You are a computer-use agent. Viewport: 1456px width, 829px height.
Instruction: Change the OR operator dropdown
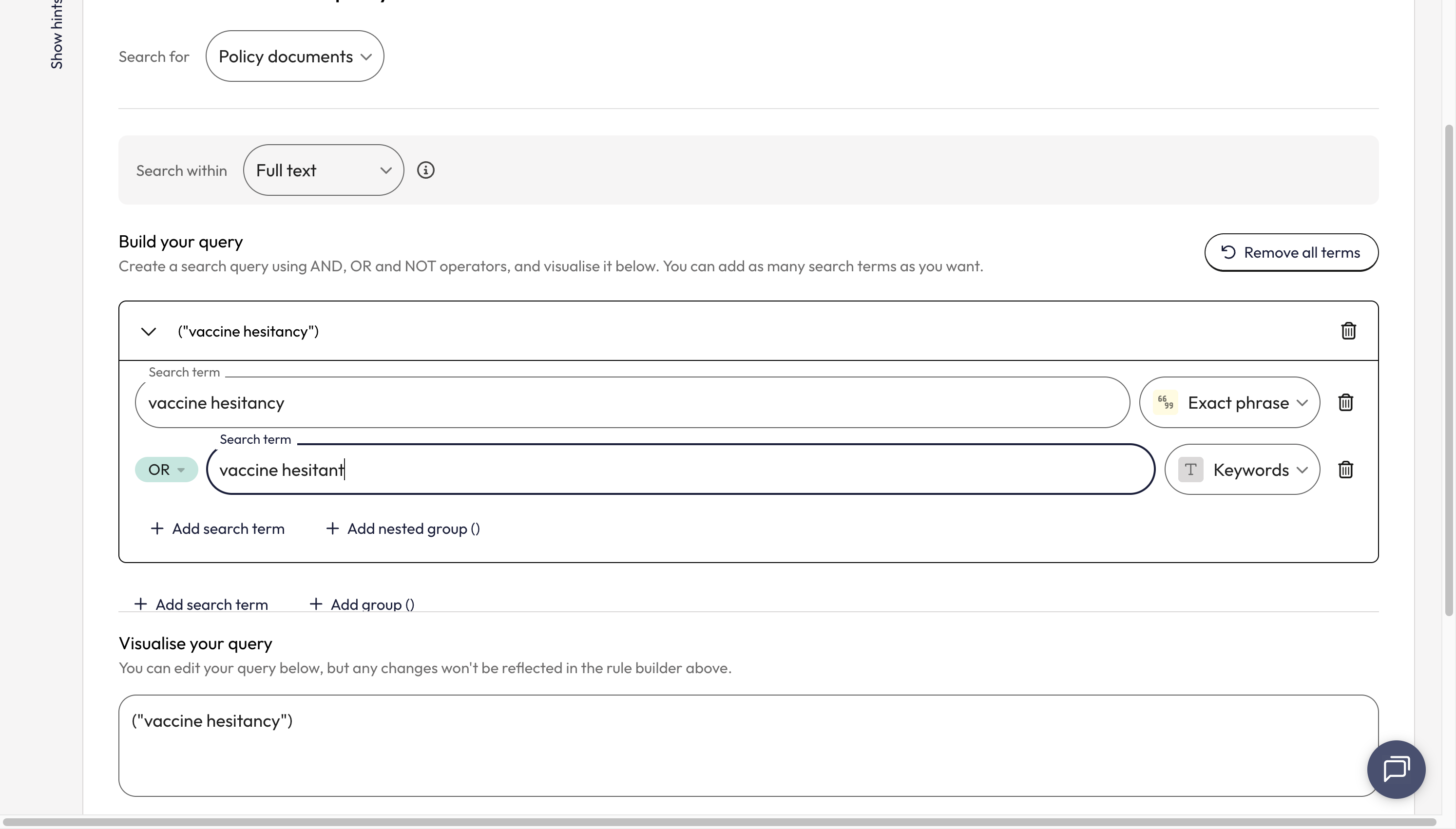(x=166, y=470)
